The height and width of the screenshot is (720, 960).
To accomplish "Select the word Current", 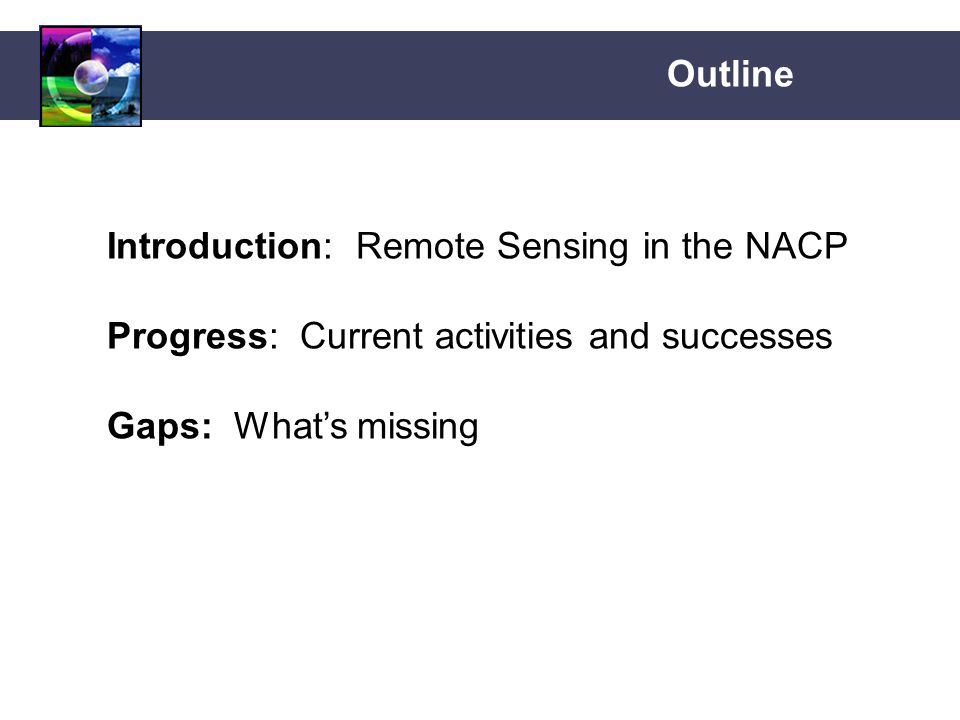I will coord(361,336).
